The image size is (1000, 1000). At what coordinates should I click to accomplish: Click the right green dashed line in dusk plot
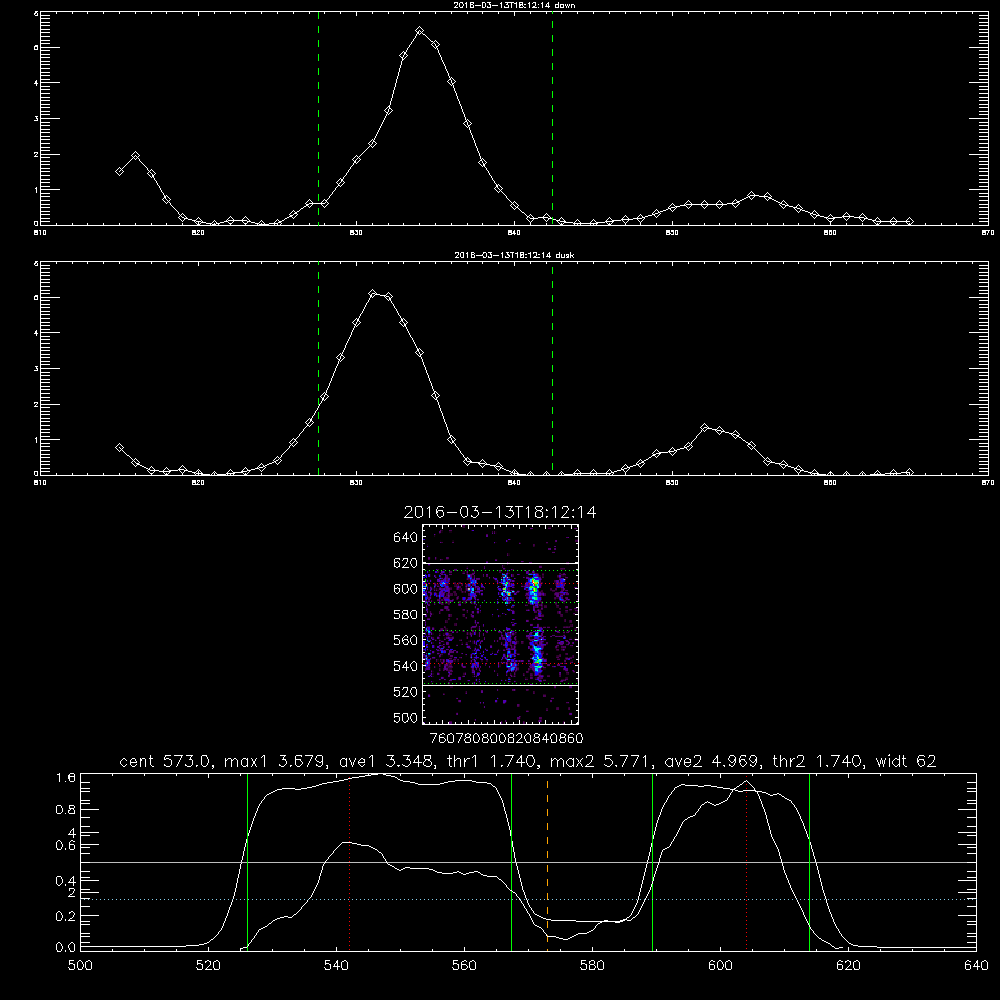point(552,369)
